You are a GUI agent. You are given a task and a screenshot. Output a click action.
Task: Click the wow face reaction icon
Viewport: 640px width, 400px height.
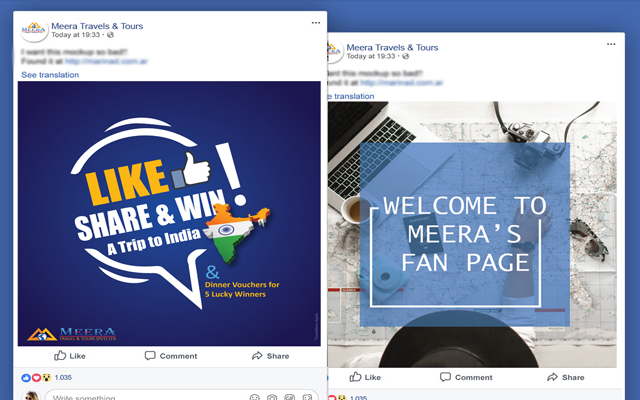pyautogui.click(x=47, y=378)
